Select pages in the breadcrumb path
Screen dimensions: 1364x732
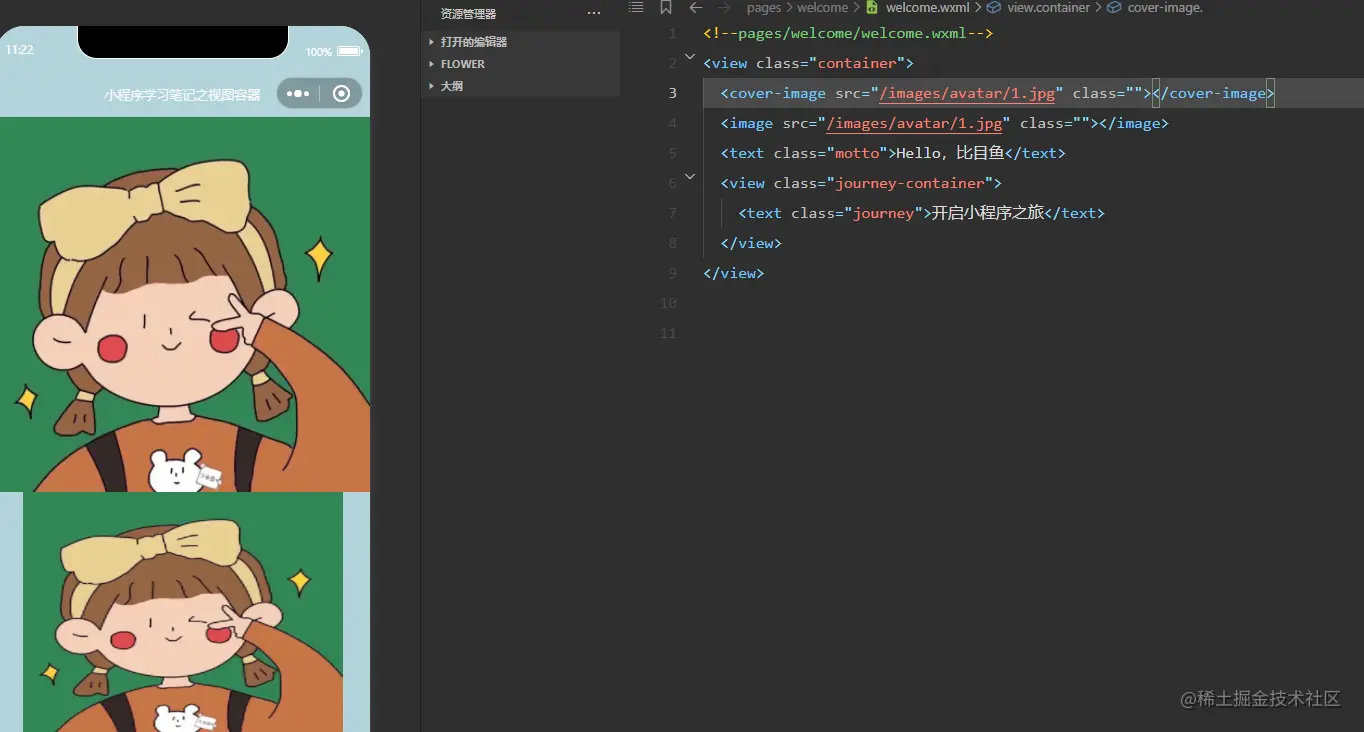(764, 7)
